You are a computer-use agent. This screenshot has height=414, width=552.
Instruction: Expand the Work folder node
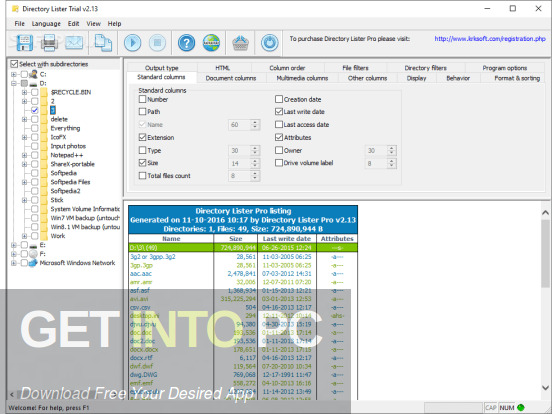pos(24,236)
